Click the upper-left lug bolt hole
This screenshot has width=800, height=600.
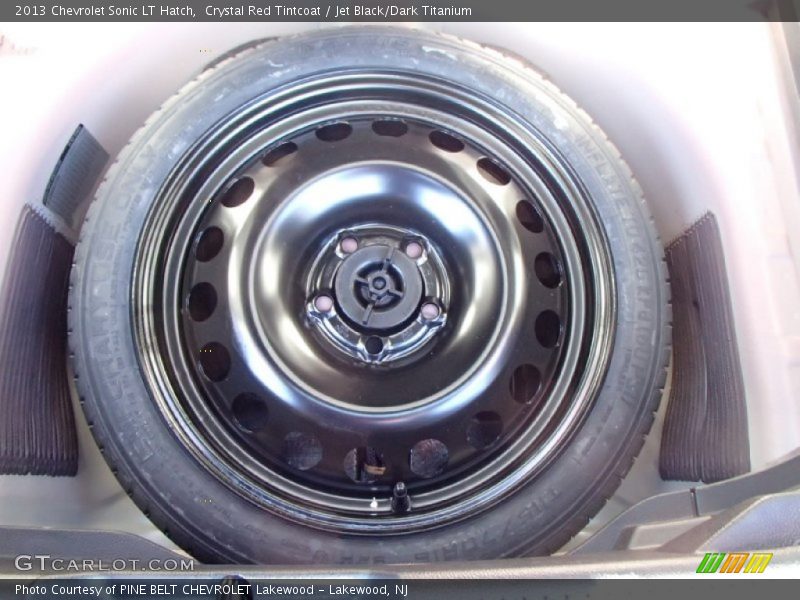click(348, 245)
